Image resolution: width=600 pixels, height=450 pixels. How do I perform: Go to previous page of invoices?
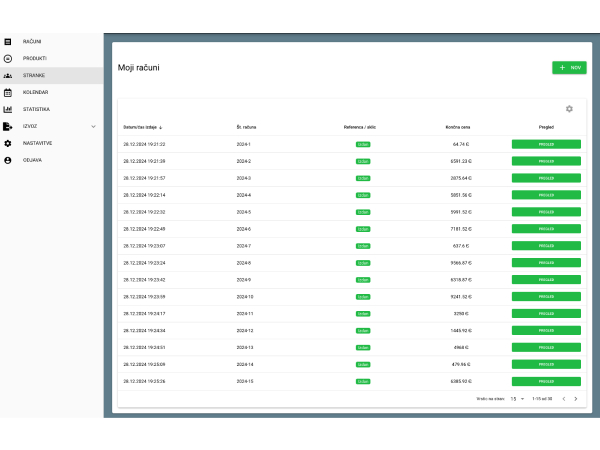(x=563, y=399)
